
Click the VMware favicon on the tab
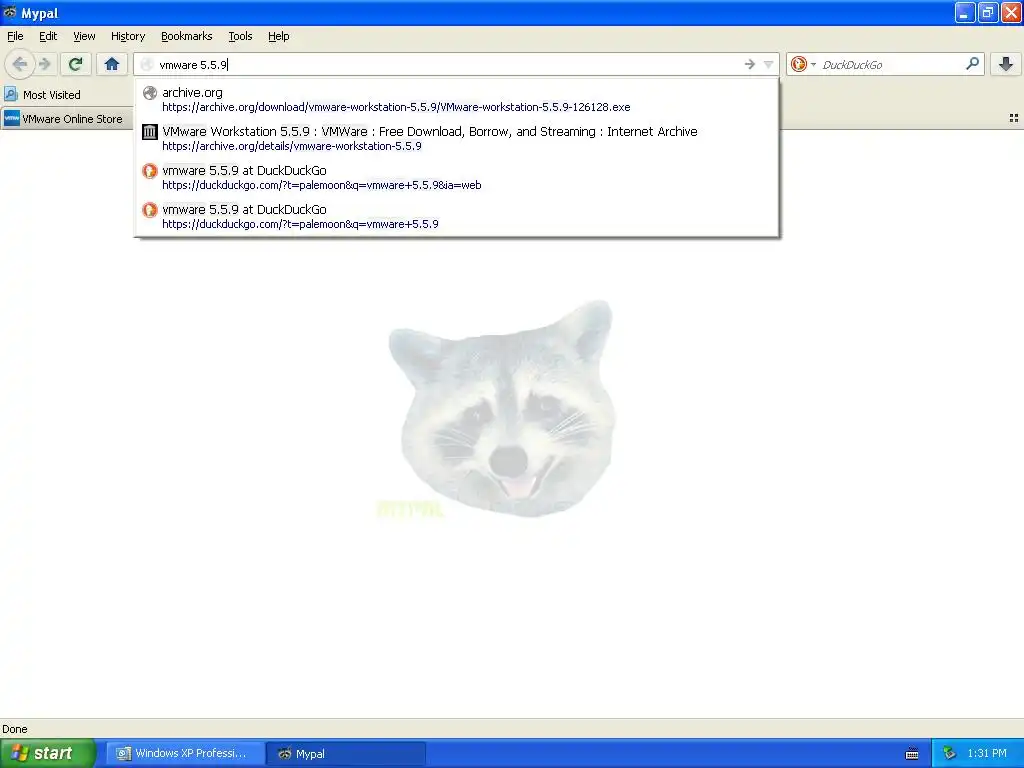tap(12, 118)
